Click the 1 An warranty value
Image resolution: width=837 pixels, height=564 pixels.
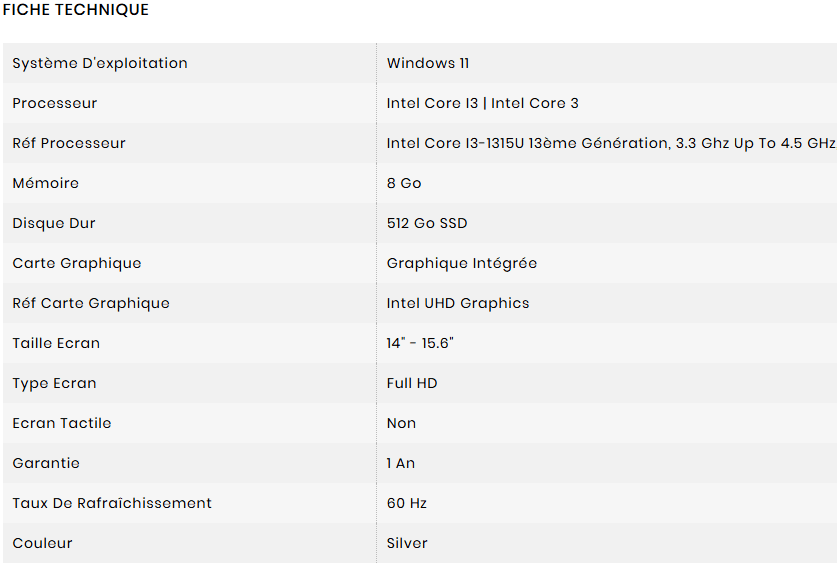[401, 463]
